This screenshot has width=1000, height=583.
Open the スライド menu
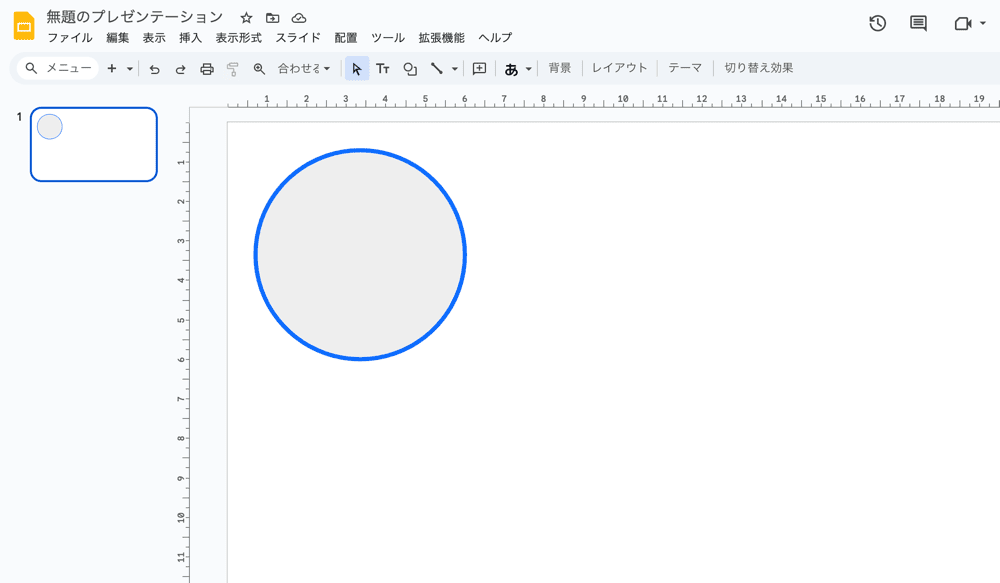(x=298, y=38)
